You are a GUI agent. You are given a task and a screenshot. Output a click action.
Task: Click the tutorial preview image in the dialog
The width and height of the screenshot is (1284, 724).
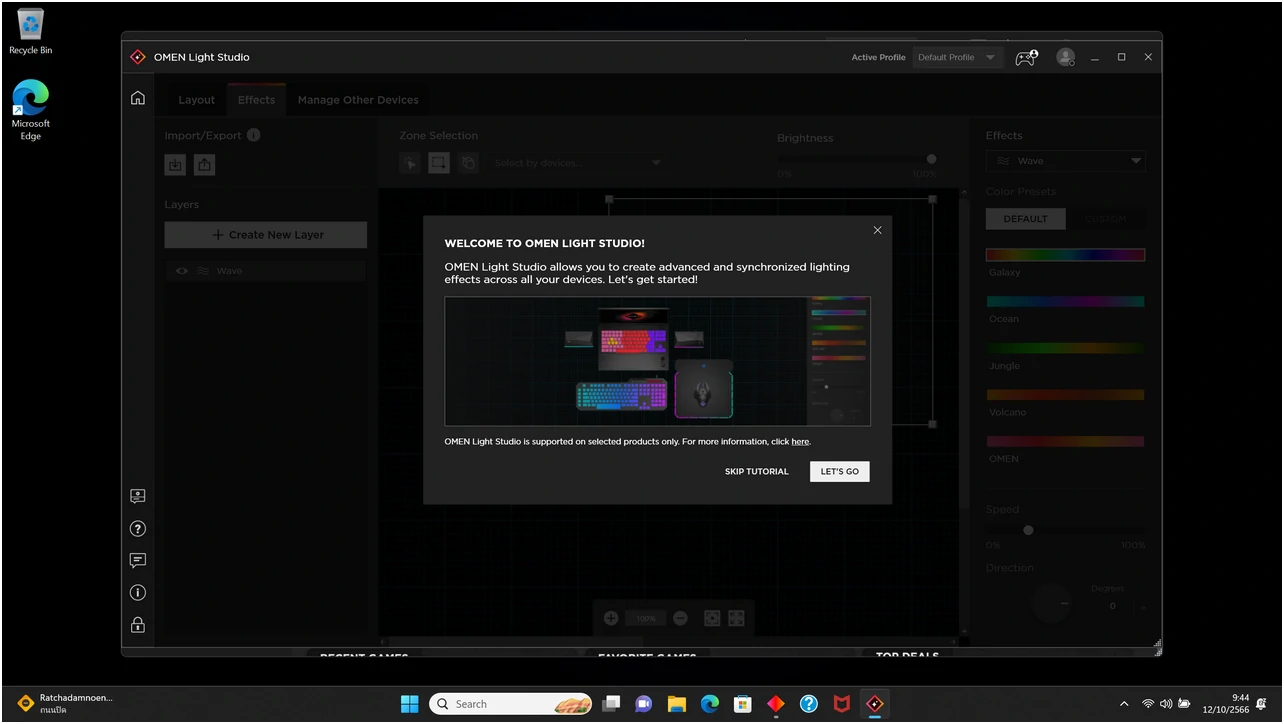click(657, 361)
